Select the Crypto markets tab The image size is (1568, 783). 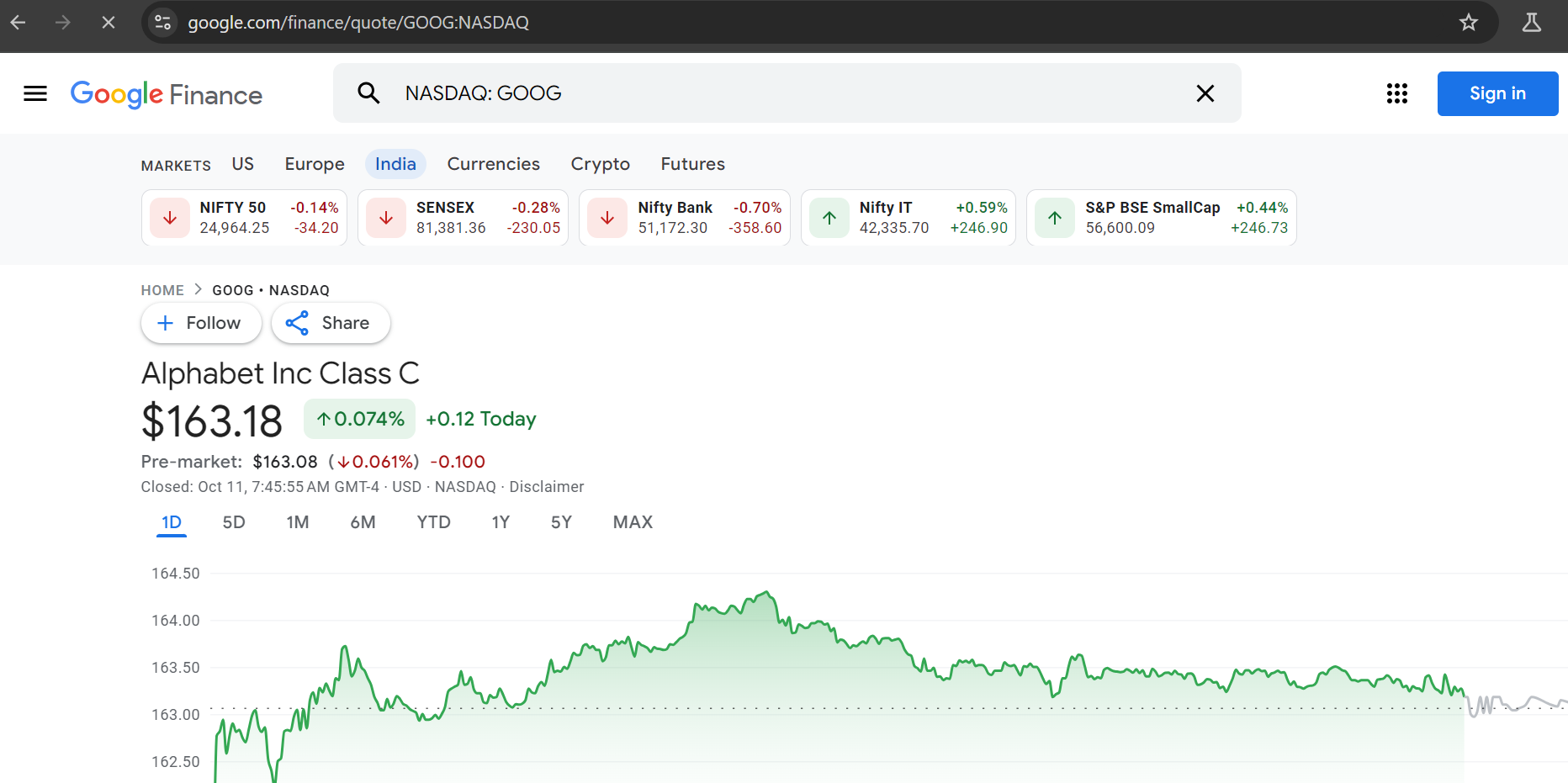(x=600, y=164)
